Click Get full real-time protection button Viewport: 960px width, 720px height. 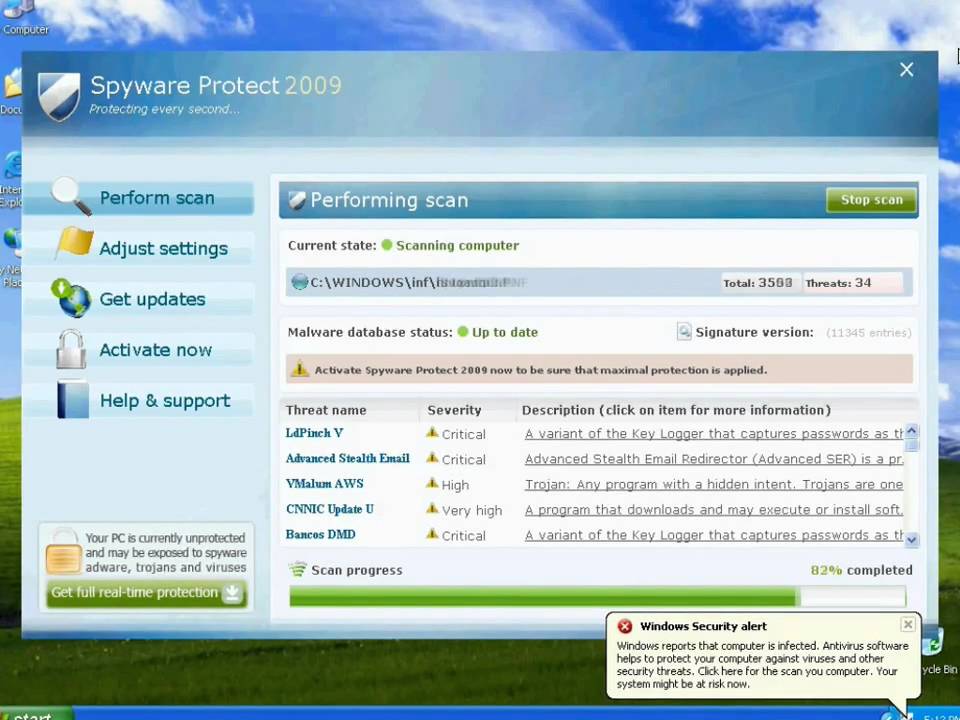(x=146, y=593)
